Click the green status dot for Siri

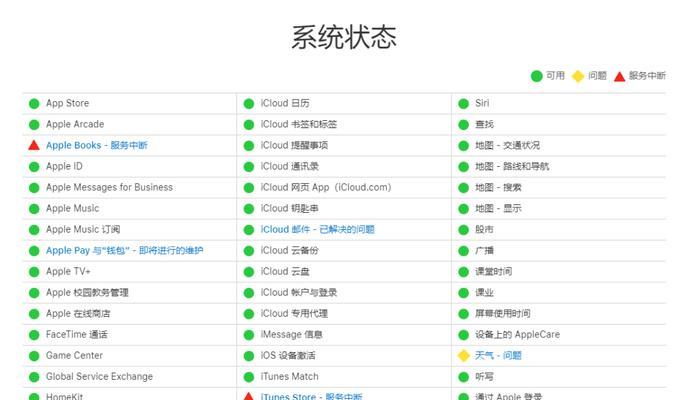[x=463, y=103]
